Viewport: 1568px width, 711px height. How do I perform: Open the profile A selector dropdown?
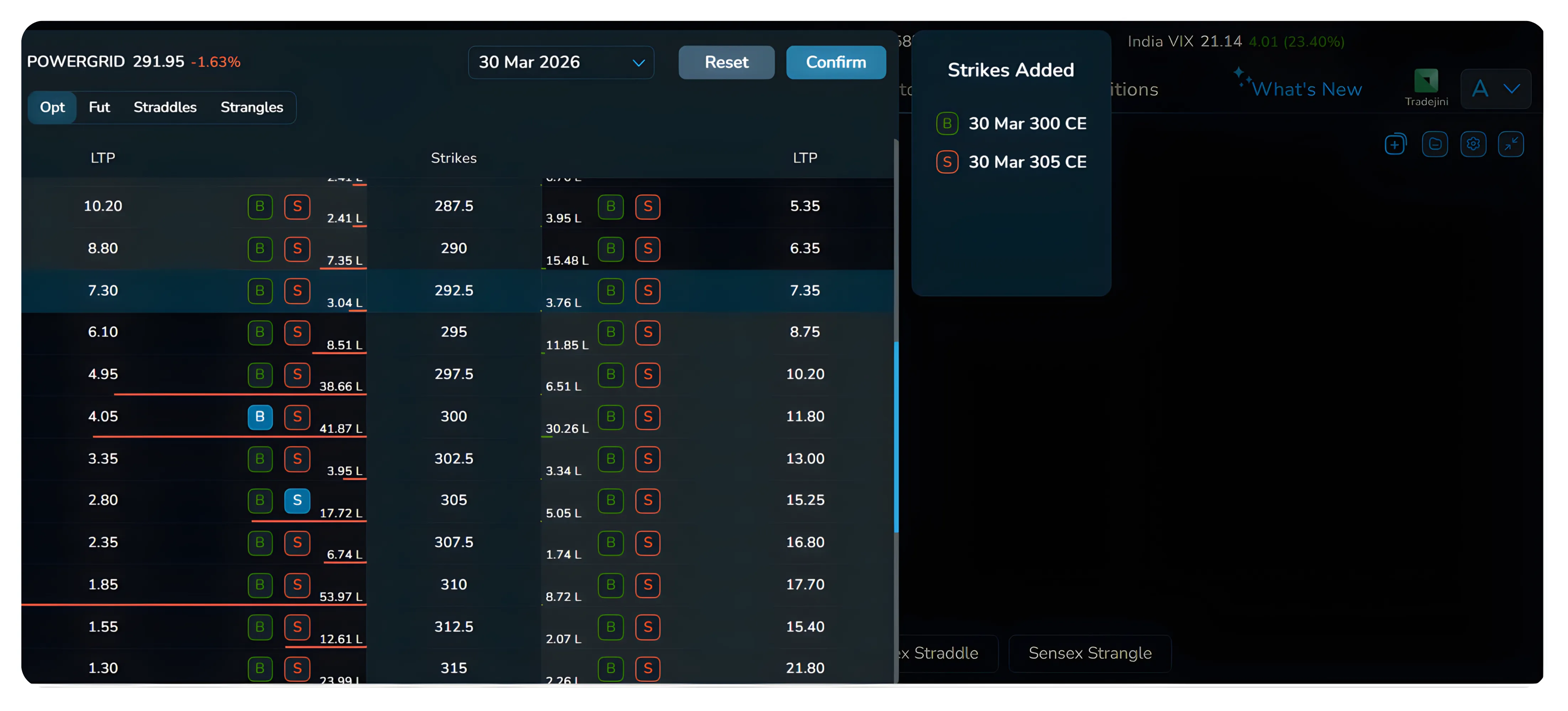click(x=1481, y=89)
